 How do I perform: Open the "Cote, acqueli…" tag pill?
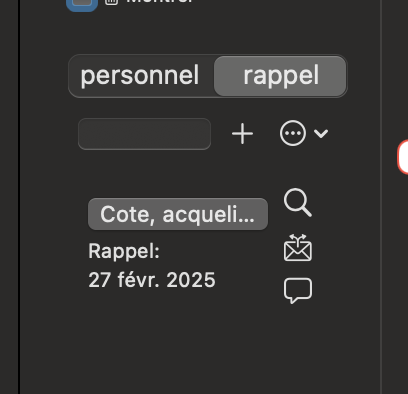point(178,214)
